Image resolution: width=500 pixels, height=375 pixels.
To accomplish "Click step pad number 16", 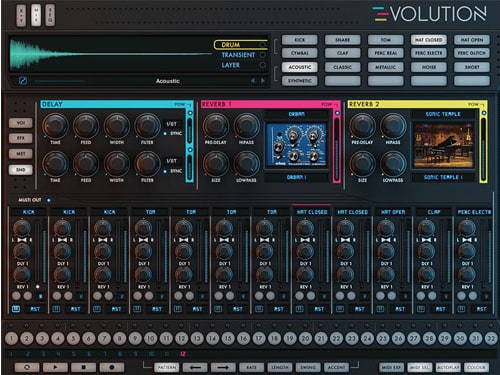I will click(x=243, y=339).
